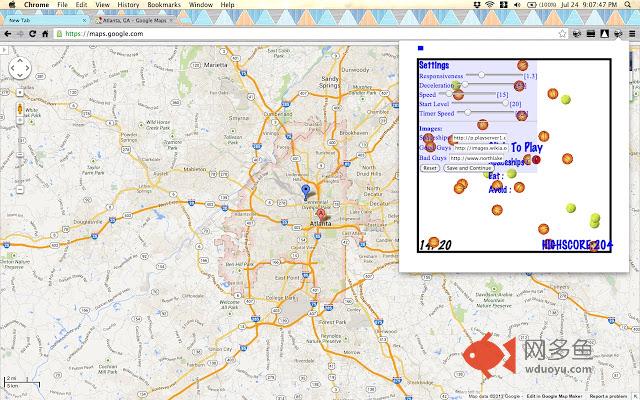Click the Marietta label on the map
The width and height of the screenshot is (640, 400).
click(x=215, y=65)
